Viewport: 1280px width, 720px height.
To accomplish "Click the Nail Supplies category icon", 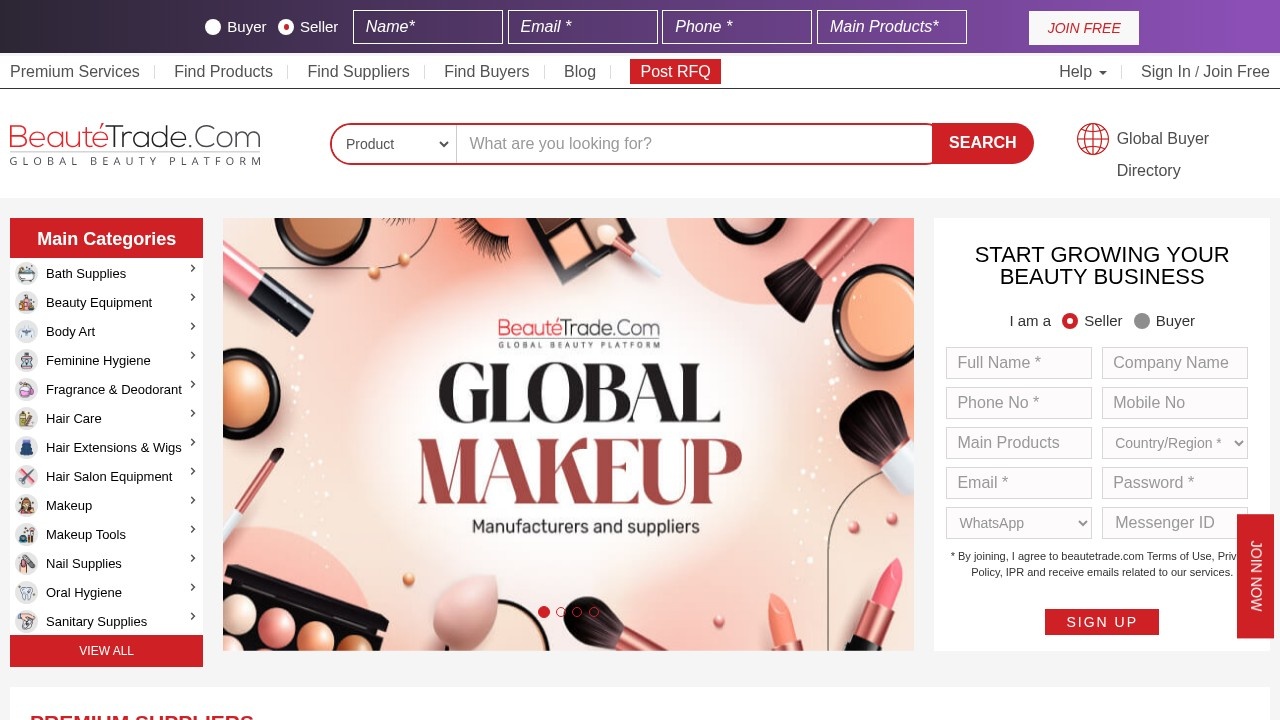I will click(x=27, y=563).
